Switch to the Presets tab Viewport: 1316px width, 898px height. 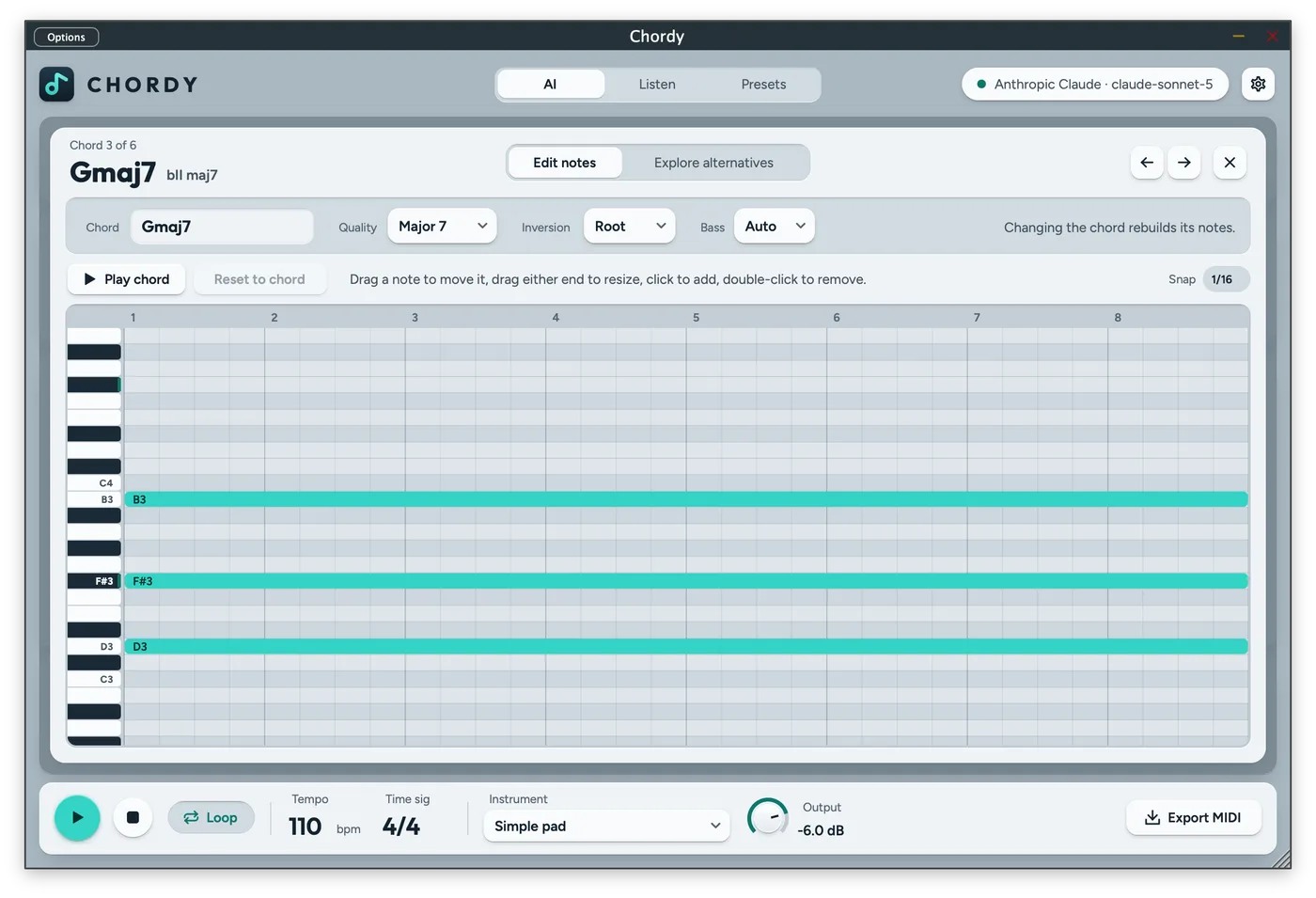coord(763,84)
